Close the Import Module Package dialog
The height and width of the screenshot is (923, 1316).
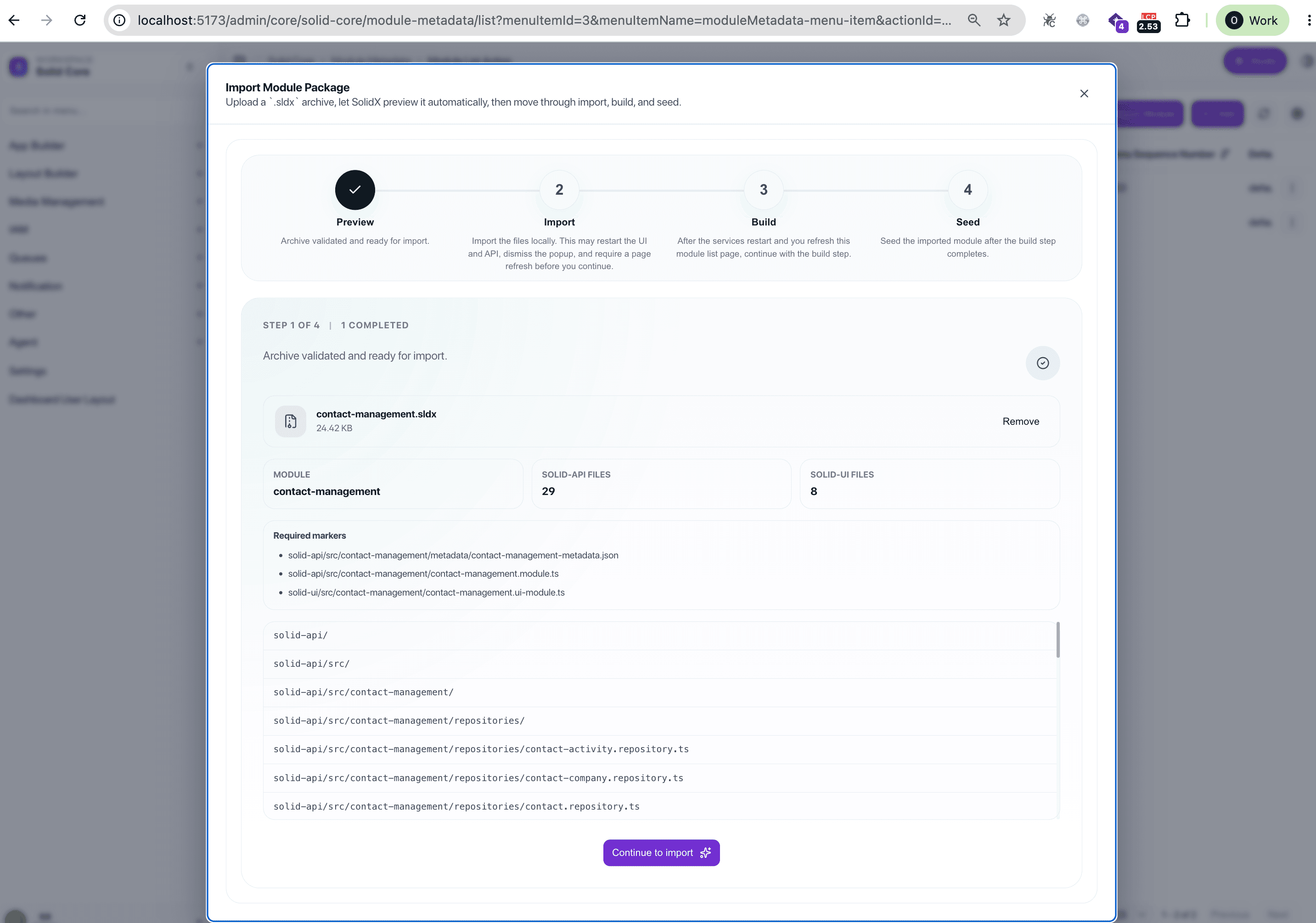[1084, 93]
